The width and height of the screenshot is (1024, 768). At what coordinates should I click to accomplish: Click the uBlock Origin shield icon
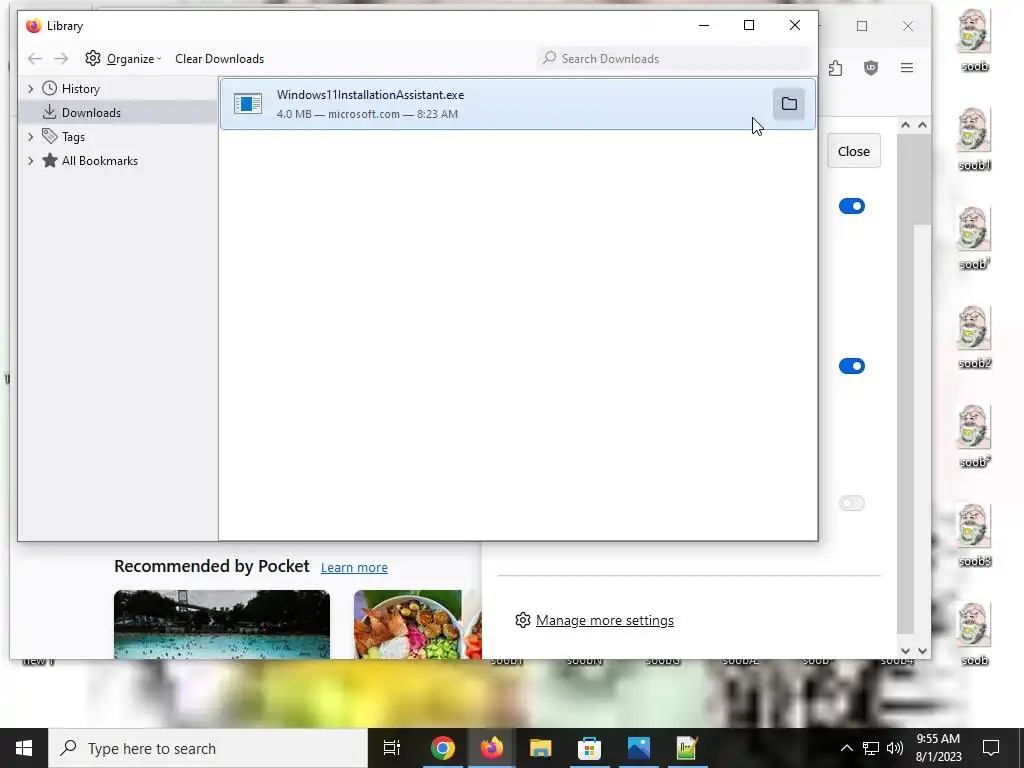[x=871, y=68]
